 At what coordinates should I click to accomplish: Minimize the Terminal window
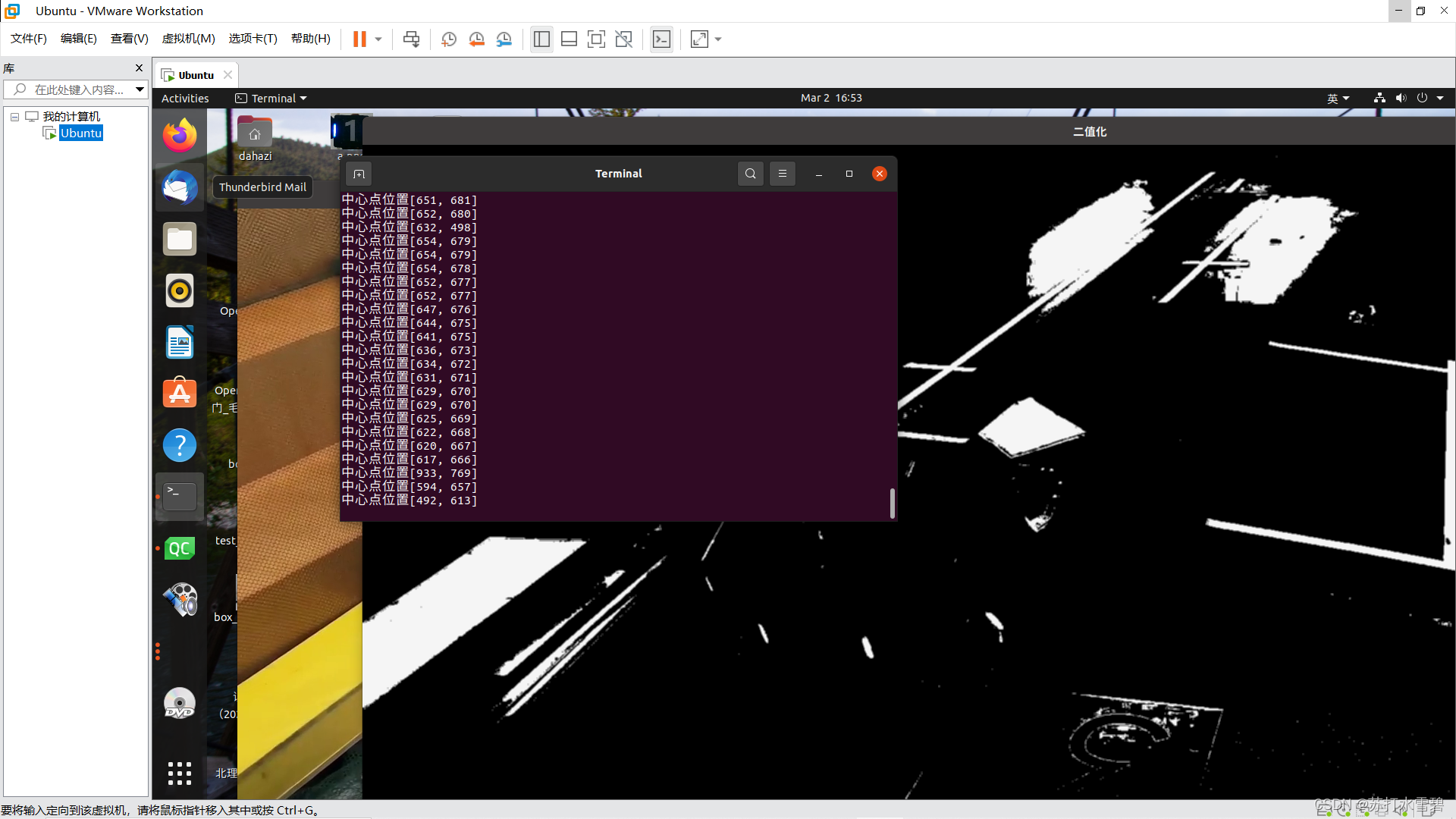(819, 174)
